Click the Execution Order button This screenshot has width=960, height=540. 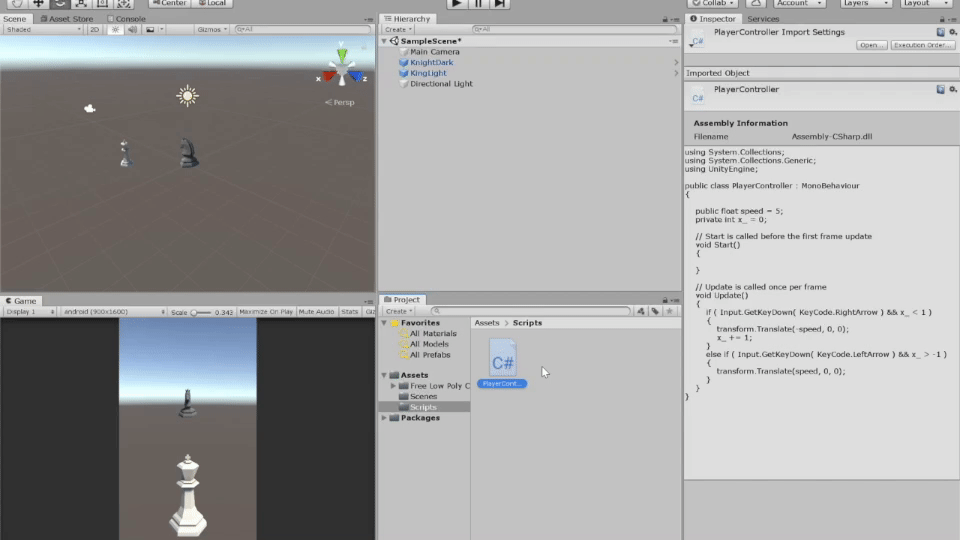tap(922, 45)
